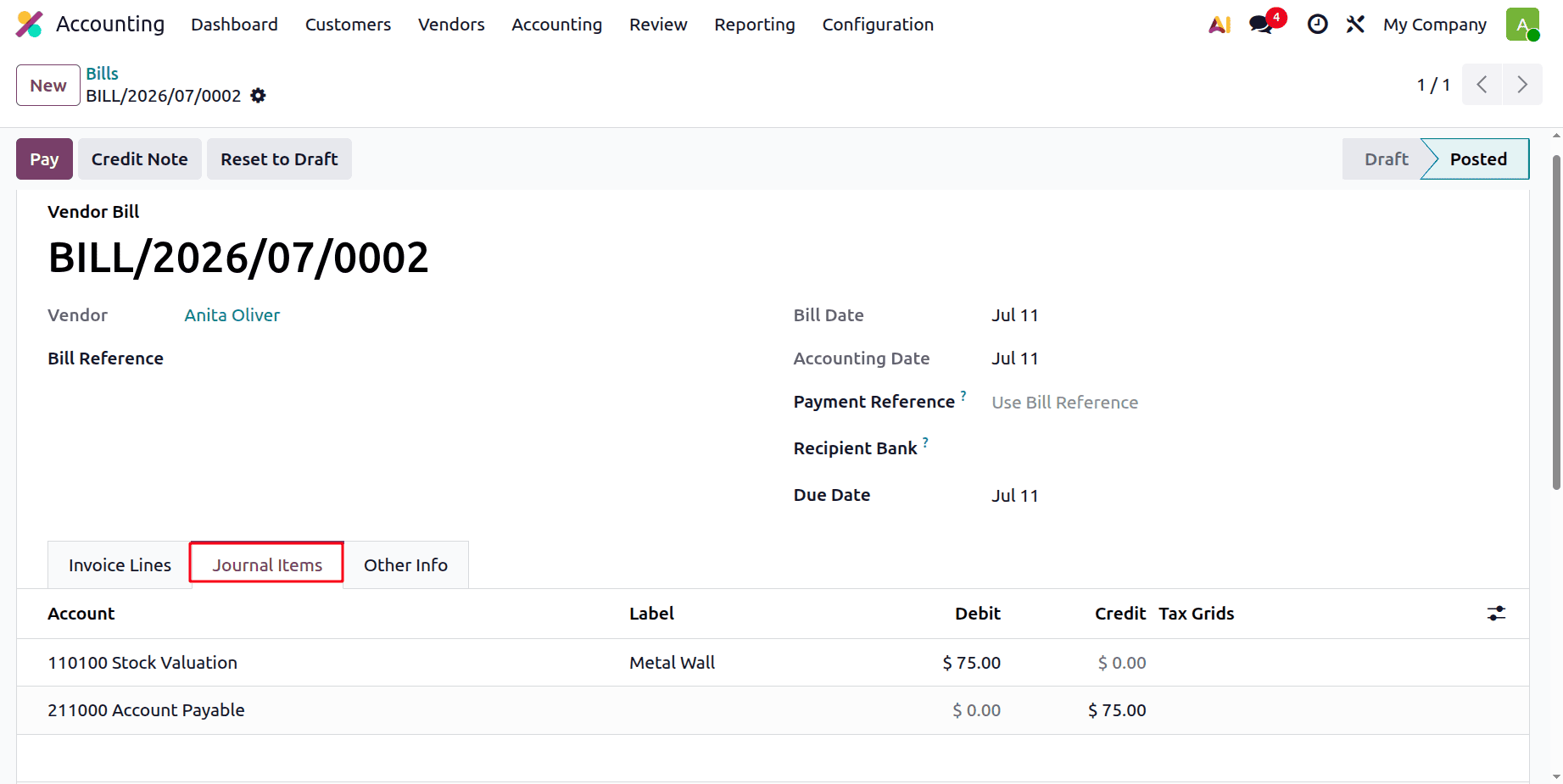The image size is (1563, 784).
Task: Create a New bill
Action: [48, 86]
